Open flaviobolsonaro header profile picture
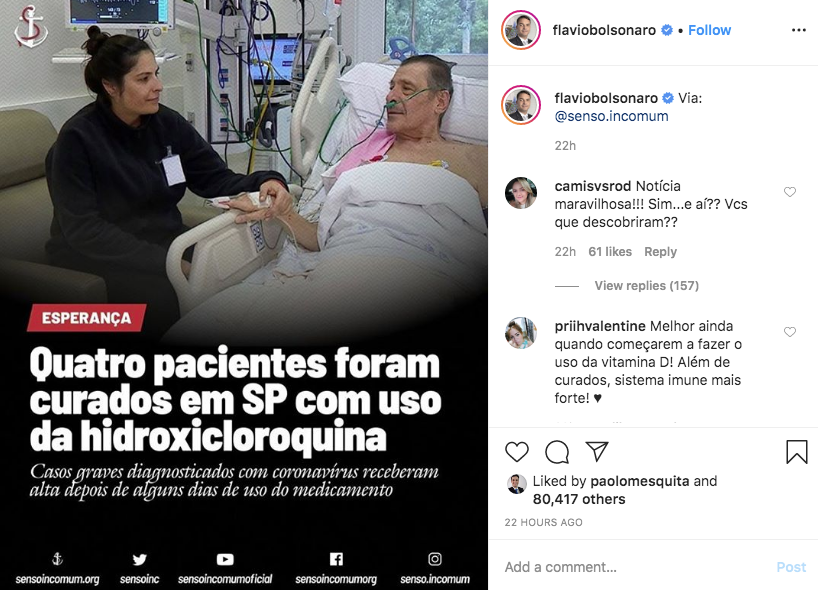The height and width of the screenshot is (590, 818). point(521,30)
